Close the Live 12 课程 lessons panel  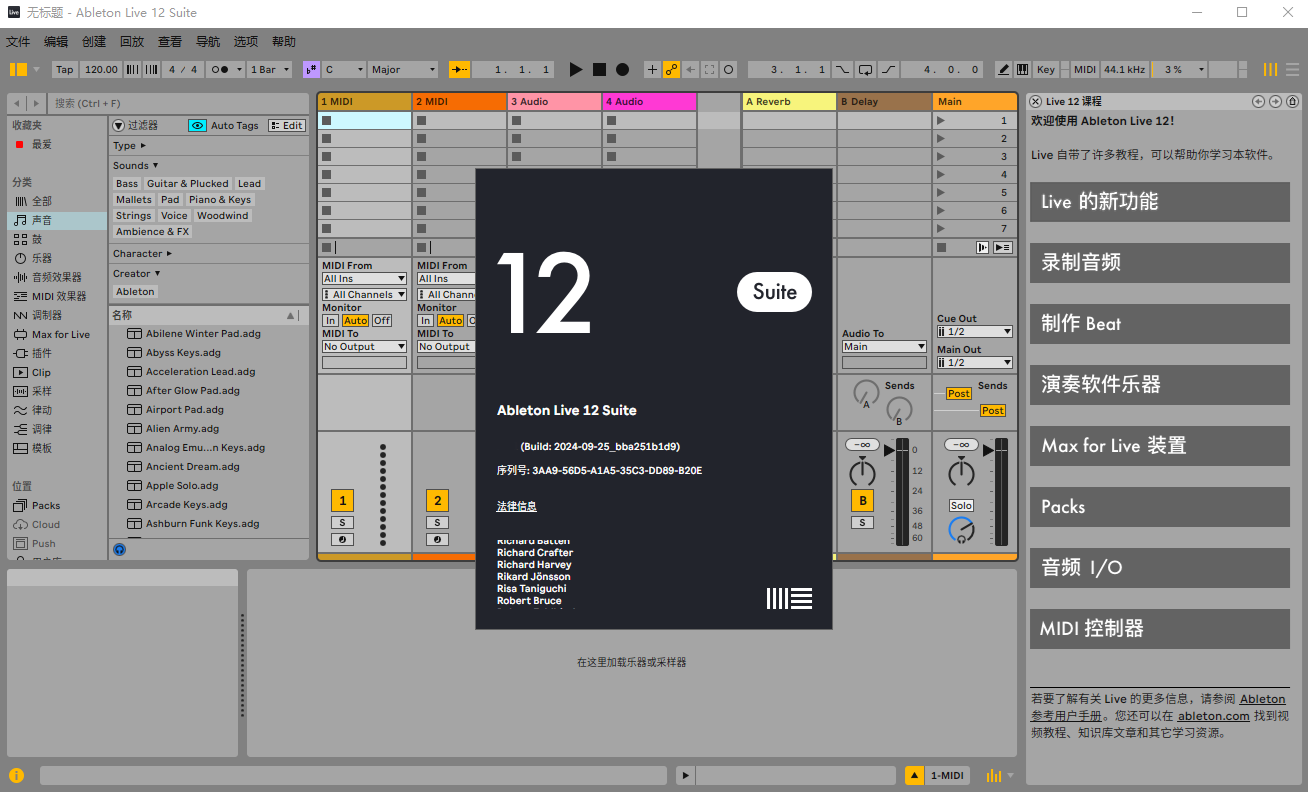pyautogui.click(x=1035, y=101)
